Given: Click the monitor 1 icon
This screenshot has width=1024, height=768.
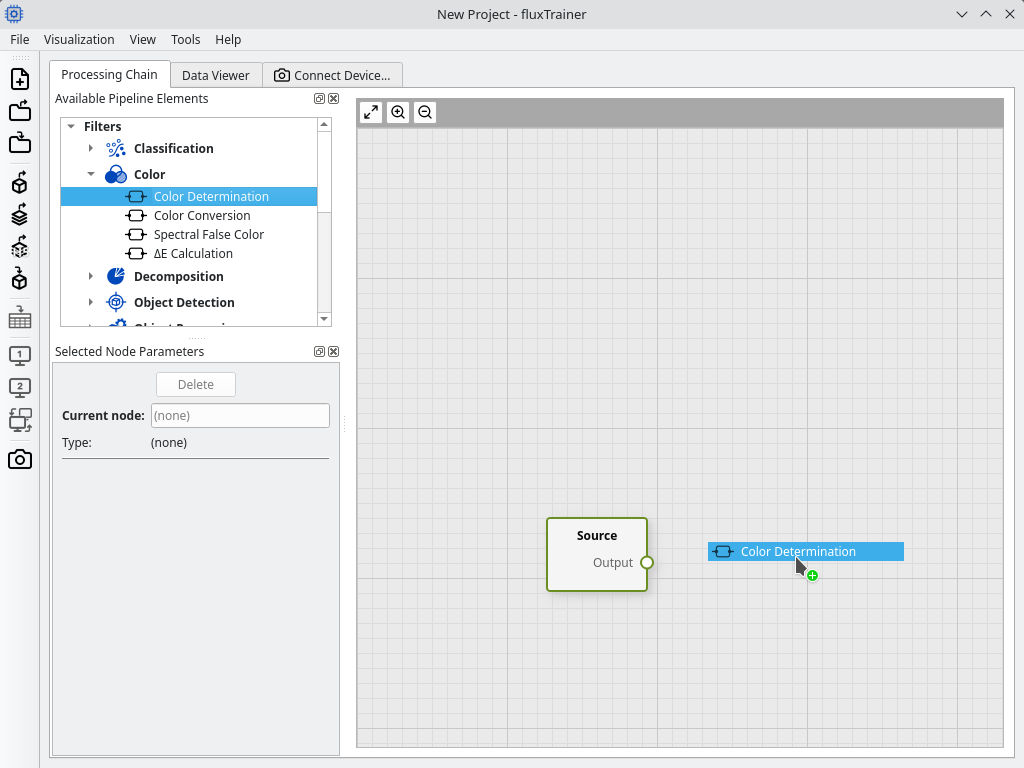Looking at the screenshot, I should click(20, 356).
